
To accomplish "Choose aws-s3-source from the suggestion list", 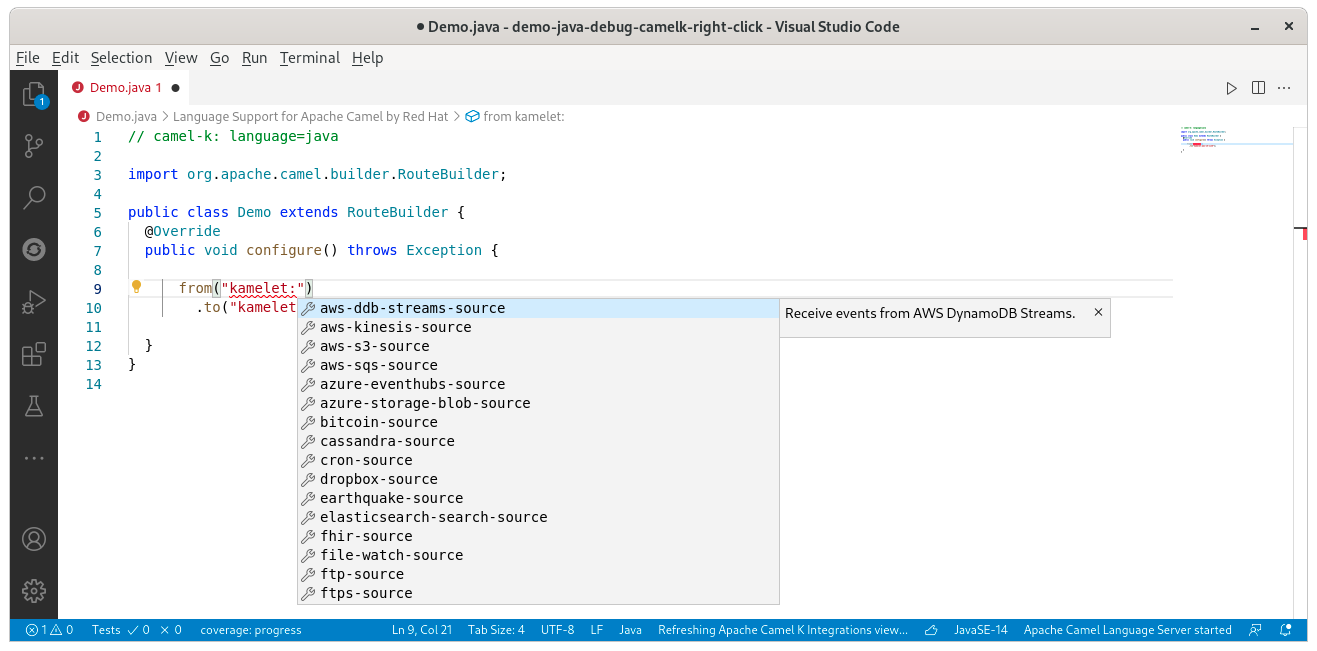I will [x=374, y=346].
